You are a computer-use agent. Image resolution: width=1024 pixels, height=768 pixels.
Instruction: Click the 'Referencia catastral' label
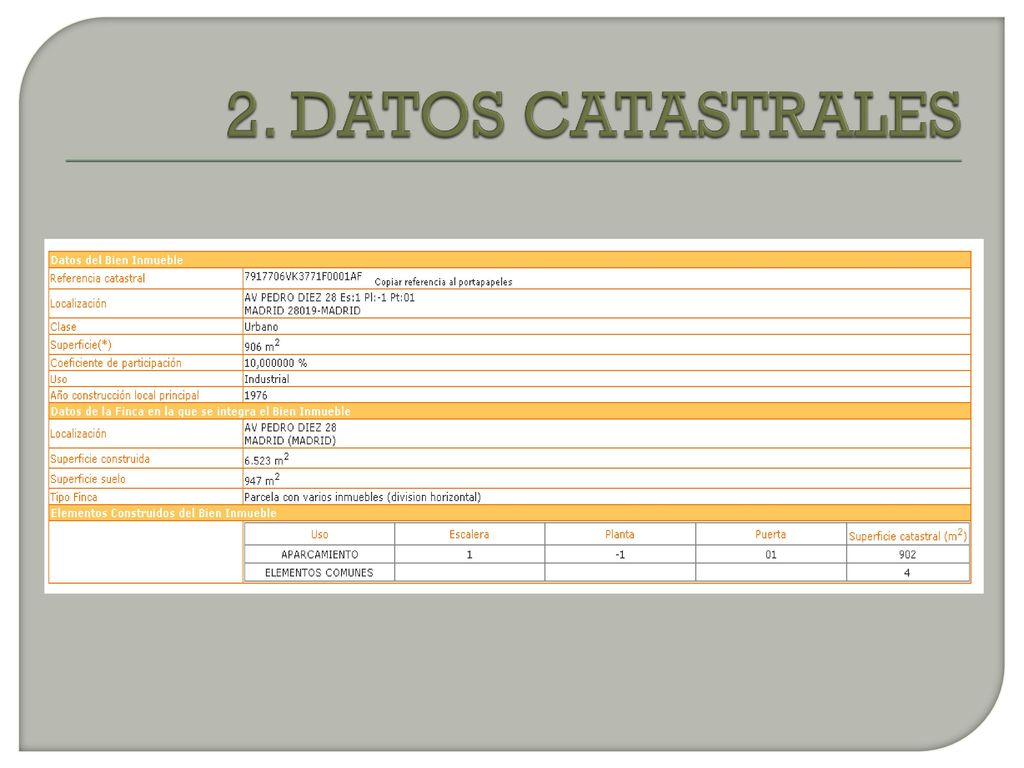pyautogui.click(x=98, y=278)
